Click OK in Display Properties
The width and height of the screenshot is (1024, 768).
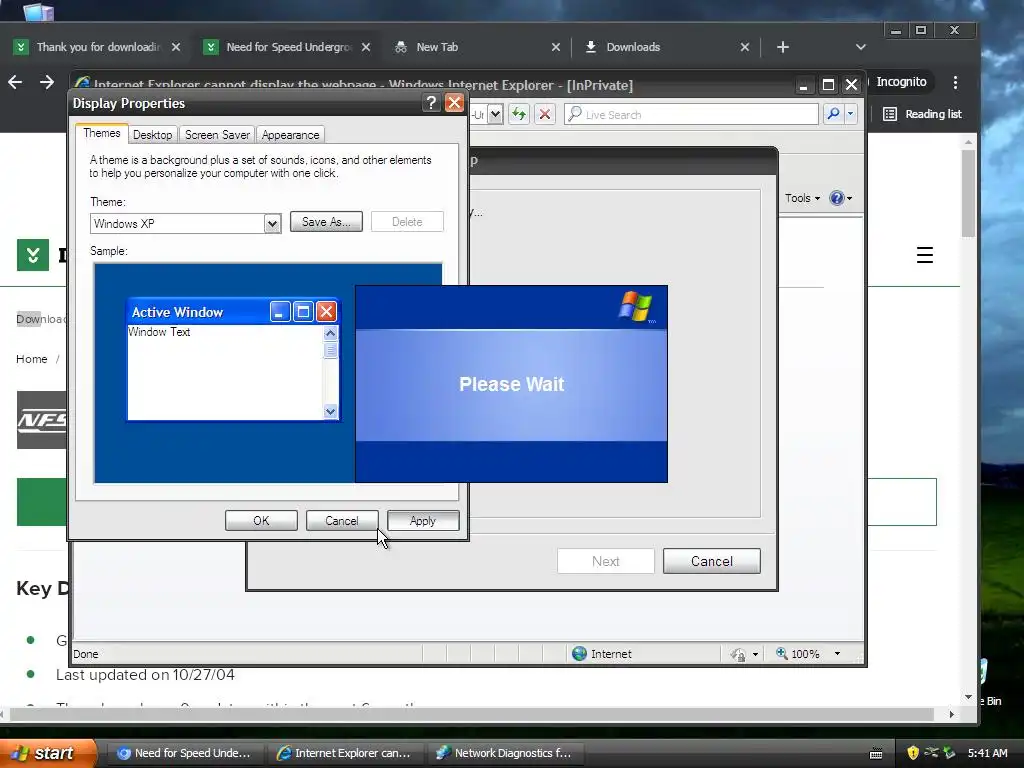click(261, 520)
